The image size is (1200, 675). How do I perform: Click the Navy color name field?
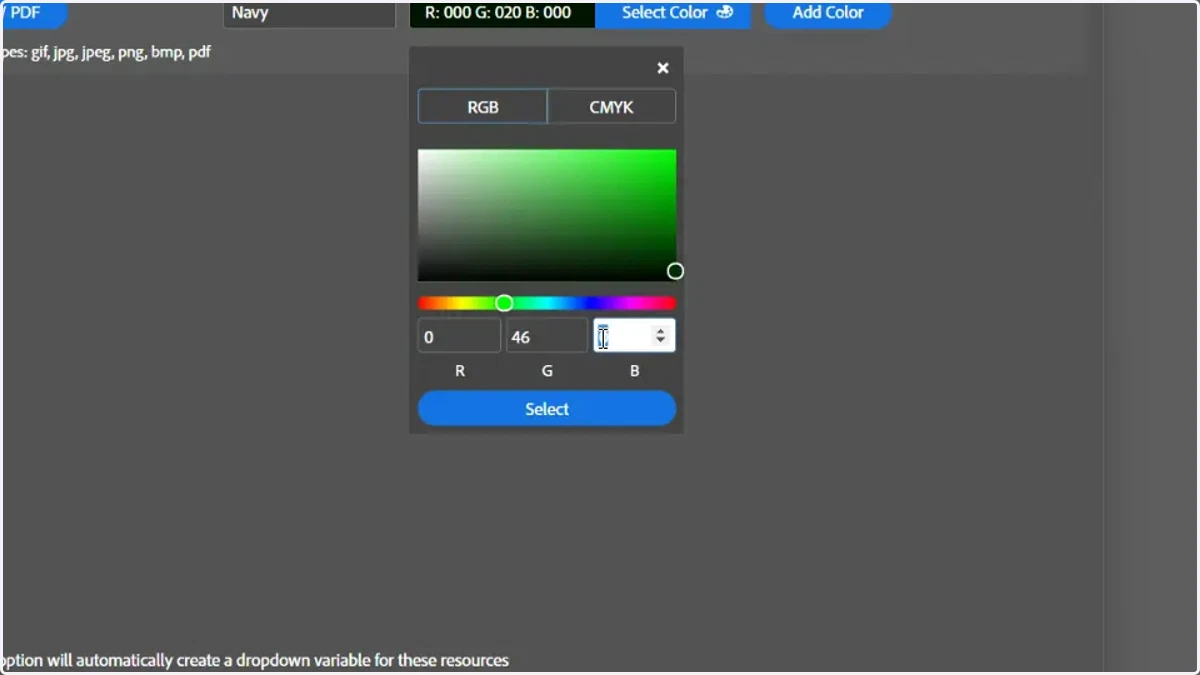click(309, 14)
